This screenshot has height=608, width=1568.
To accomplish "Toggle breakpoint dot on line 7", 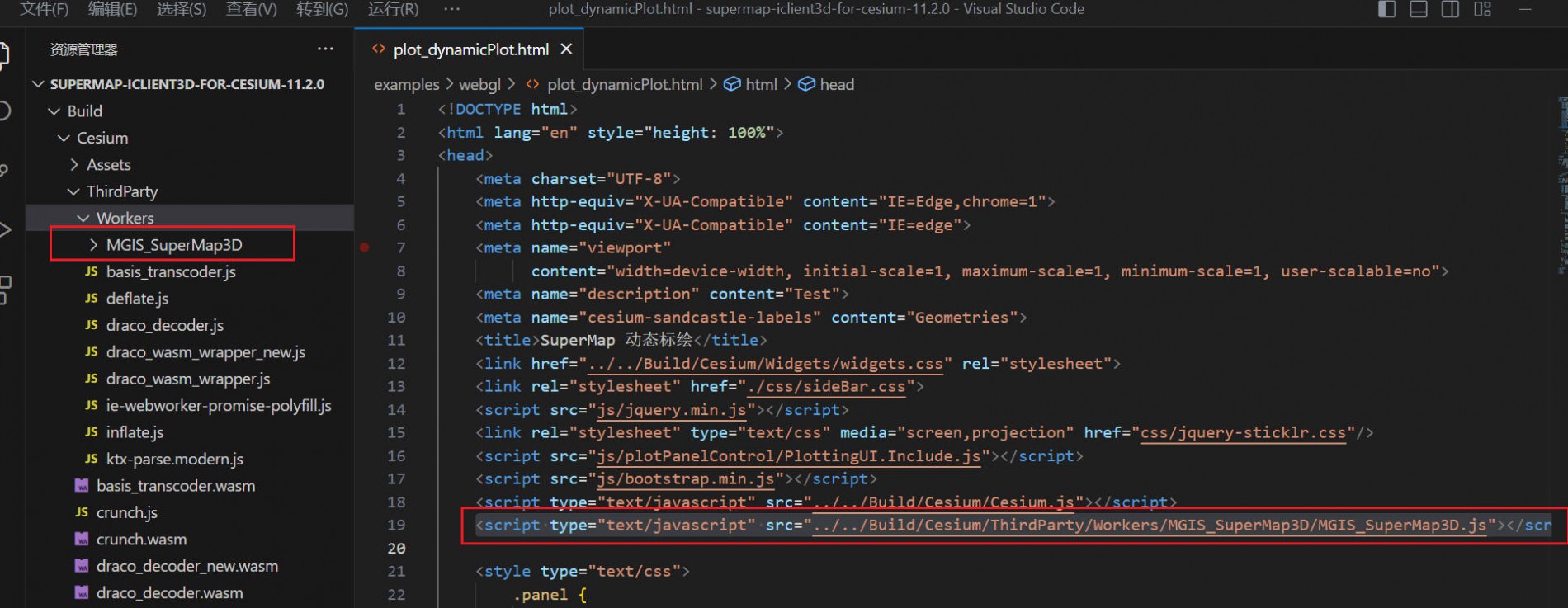I will [364, 247].
